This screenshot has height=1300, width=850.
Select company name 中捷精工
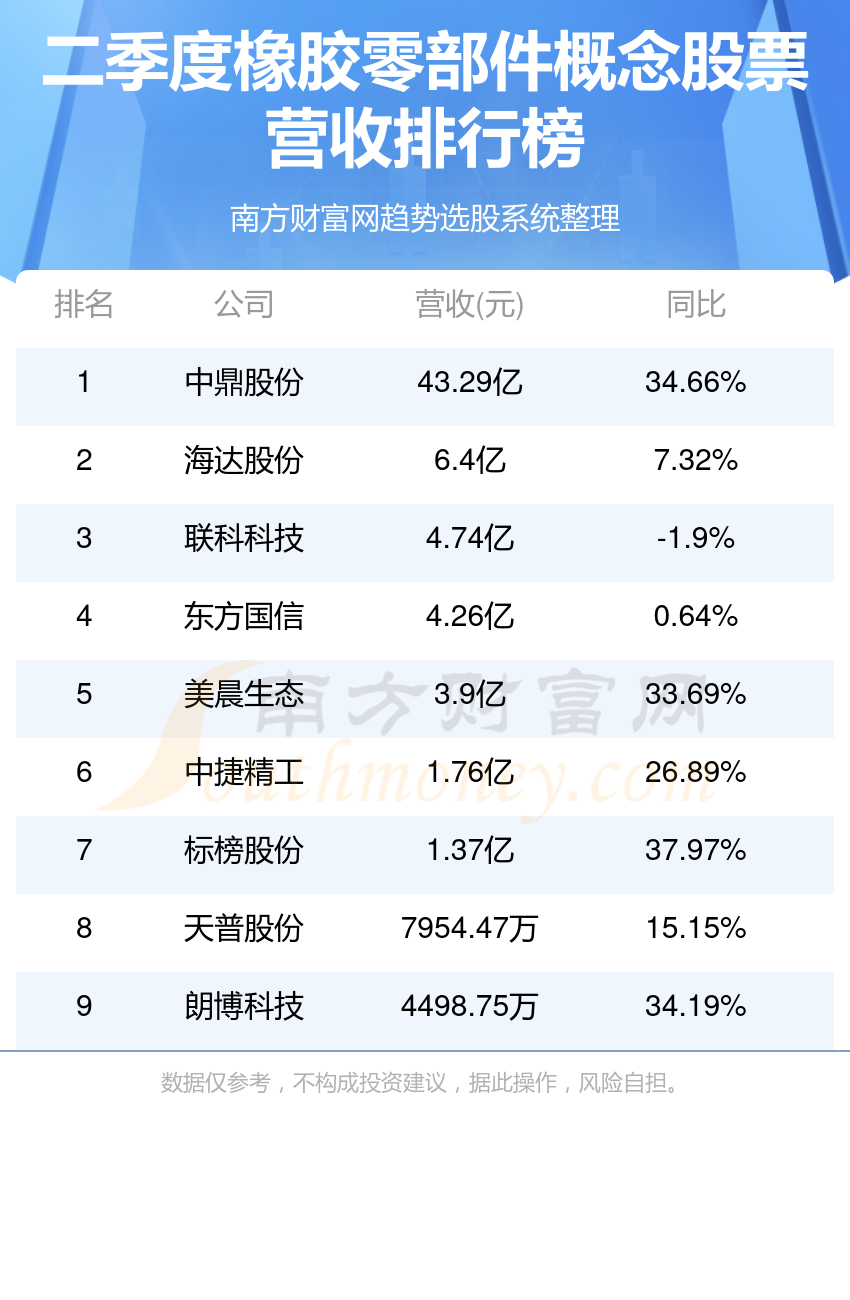click(244, 772)
